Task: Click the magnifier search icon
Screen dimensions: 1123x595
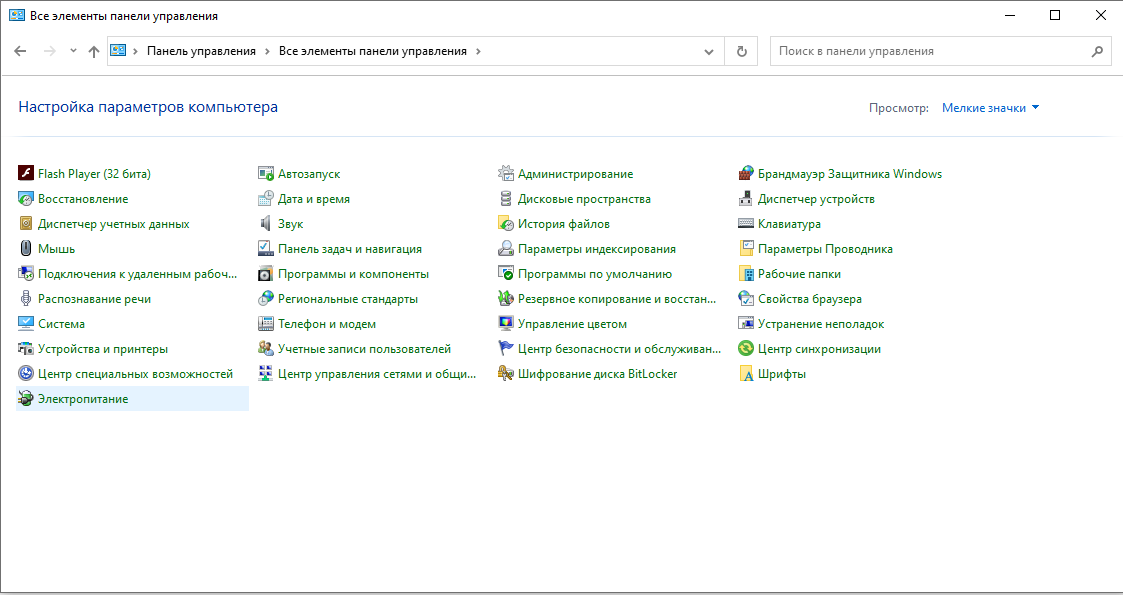Action: click(x=1097, y=52)
